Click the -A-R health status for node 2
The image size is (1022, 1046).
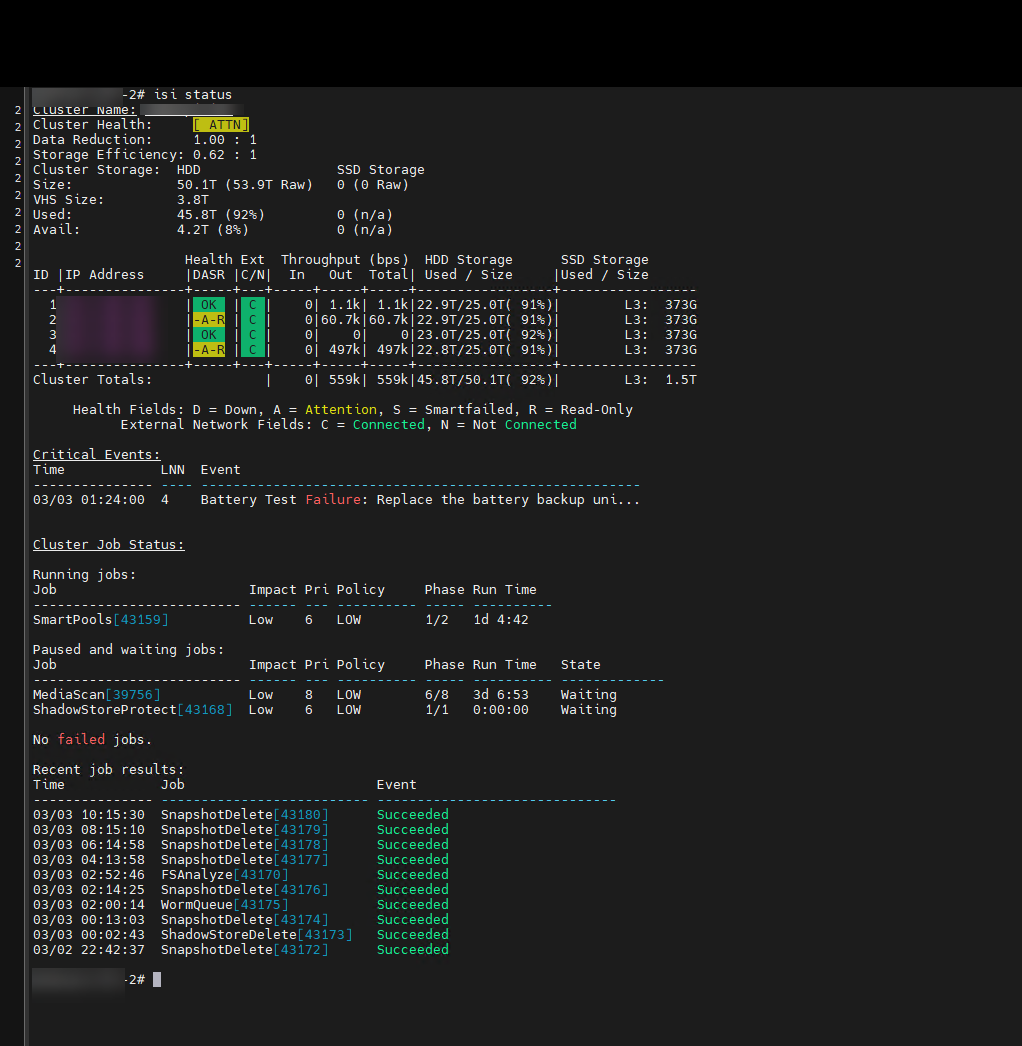click(208, 320)
